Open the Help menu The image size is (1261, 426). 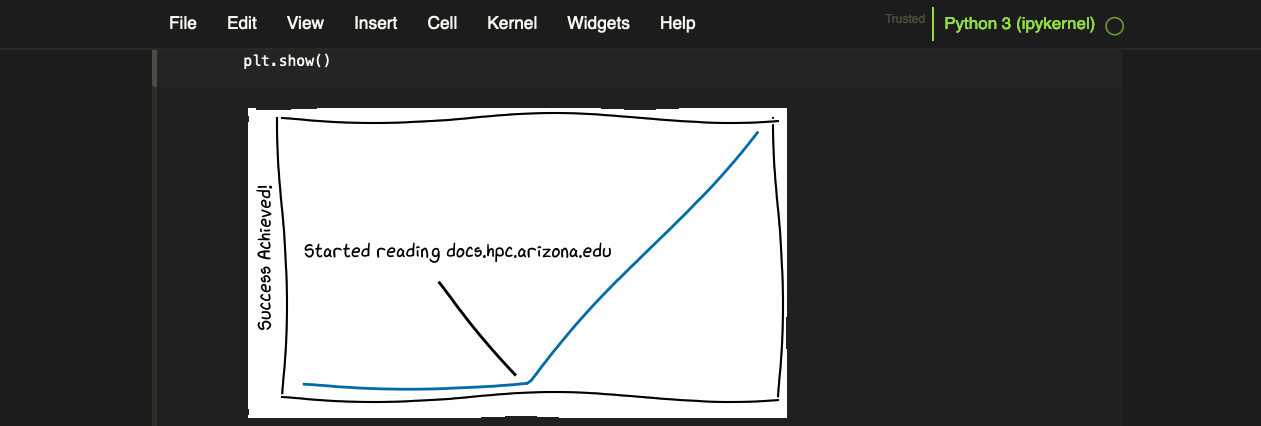[x=677, y=23]
